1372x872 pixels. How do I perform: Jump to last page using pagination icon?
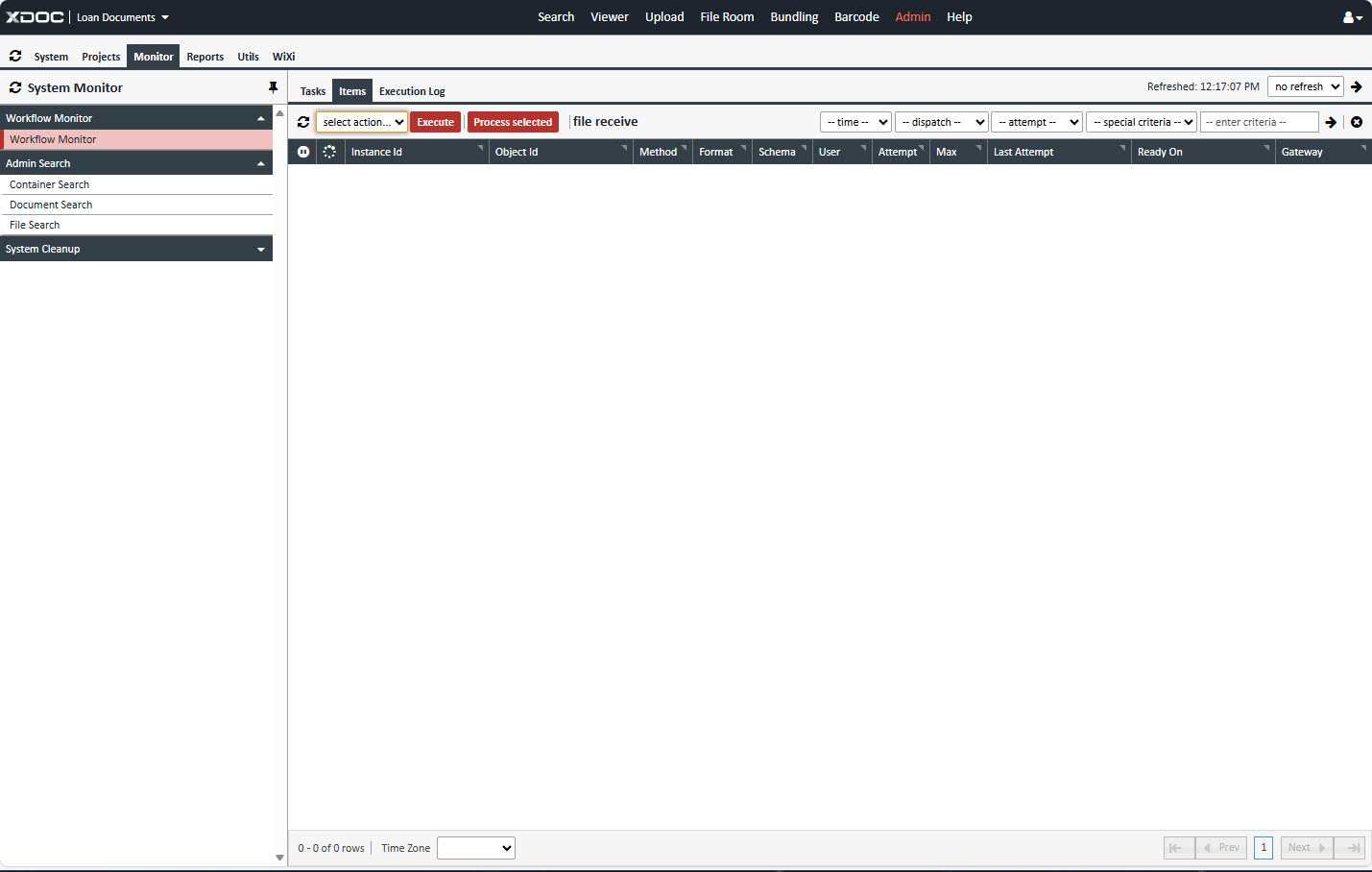click(1352, 848)
